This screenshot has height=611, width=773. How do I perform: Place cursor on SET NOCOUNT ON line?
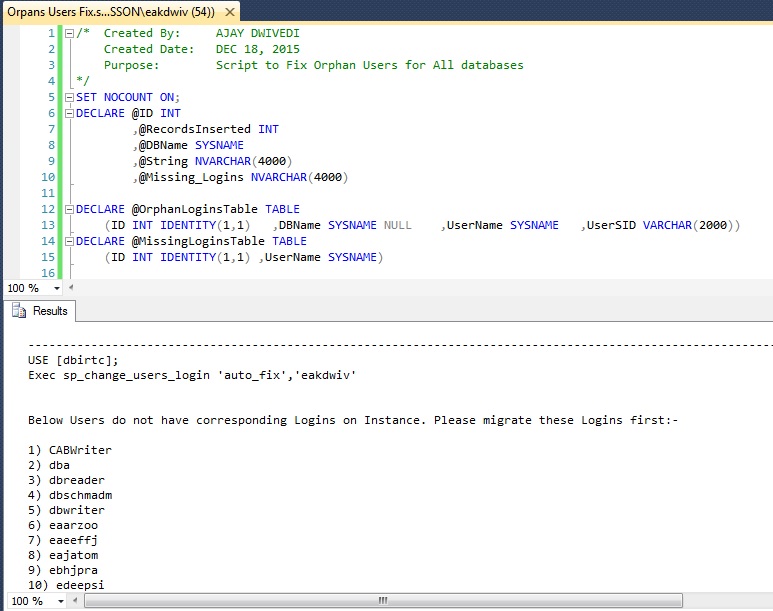point(128,97)
